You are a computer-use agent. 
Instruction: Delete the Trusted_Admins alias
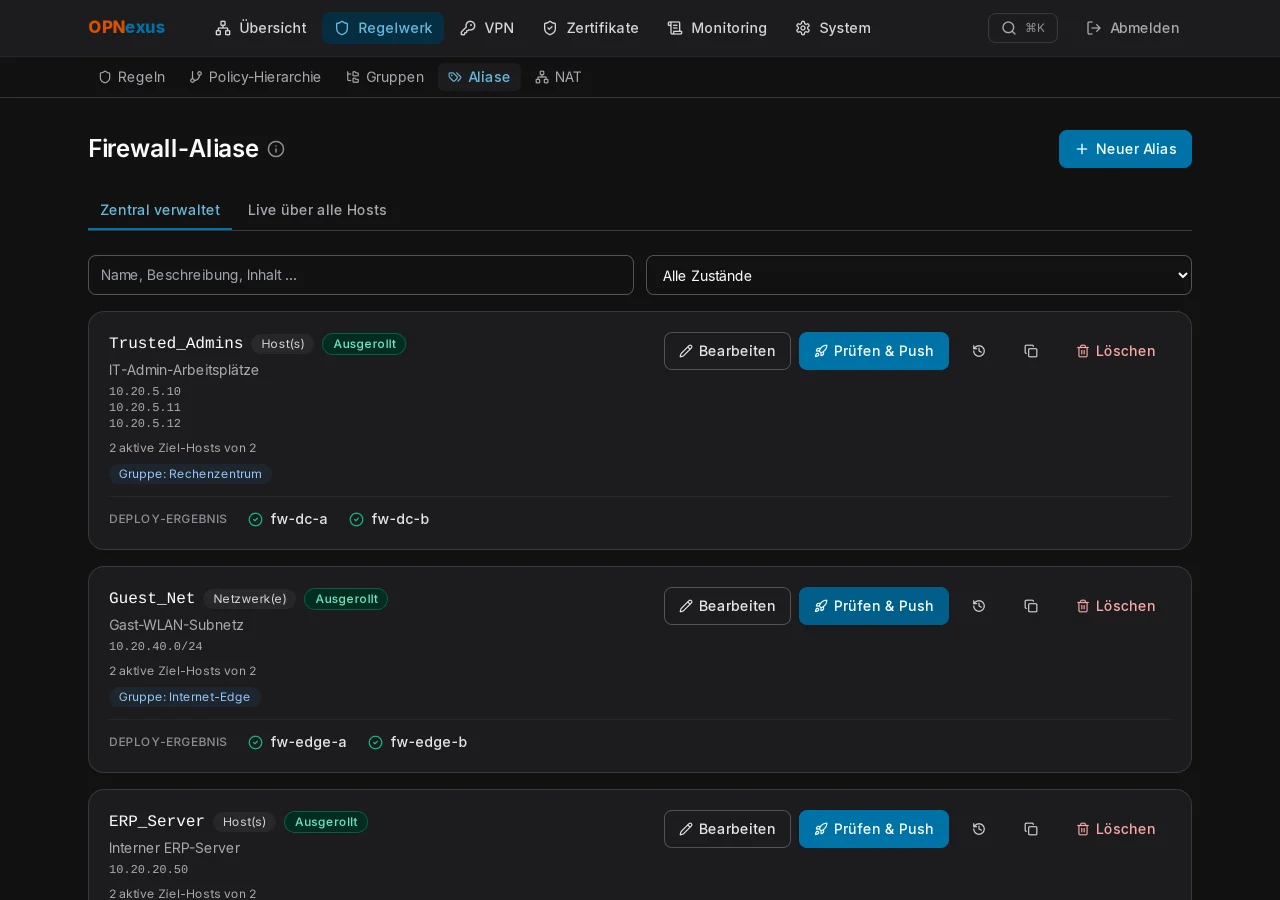click(x=1116, y=351)
